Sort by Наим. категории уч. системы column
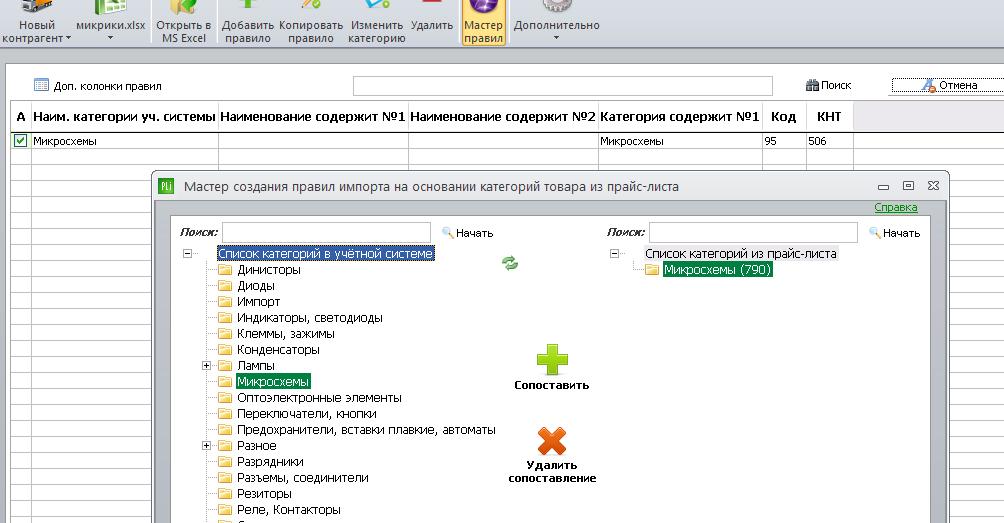1004x523 pixels. (124, 117)
